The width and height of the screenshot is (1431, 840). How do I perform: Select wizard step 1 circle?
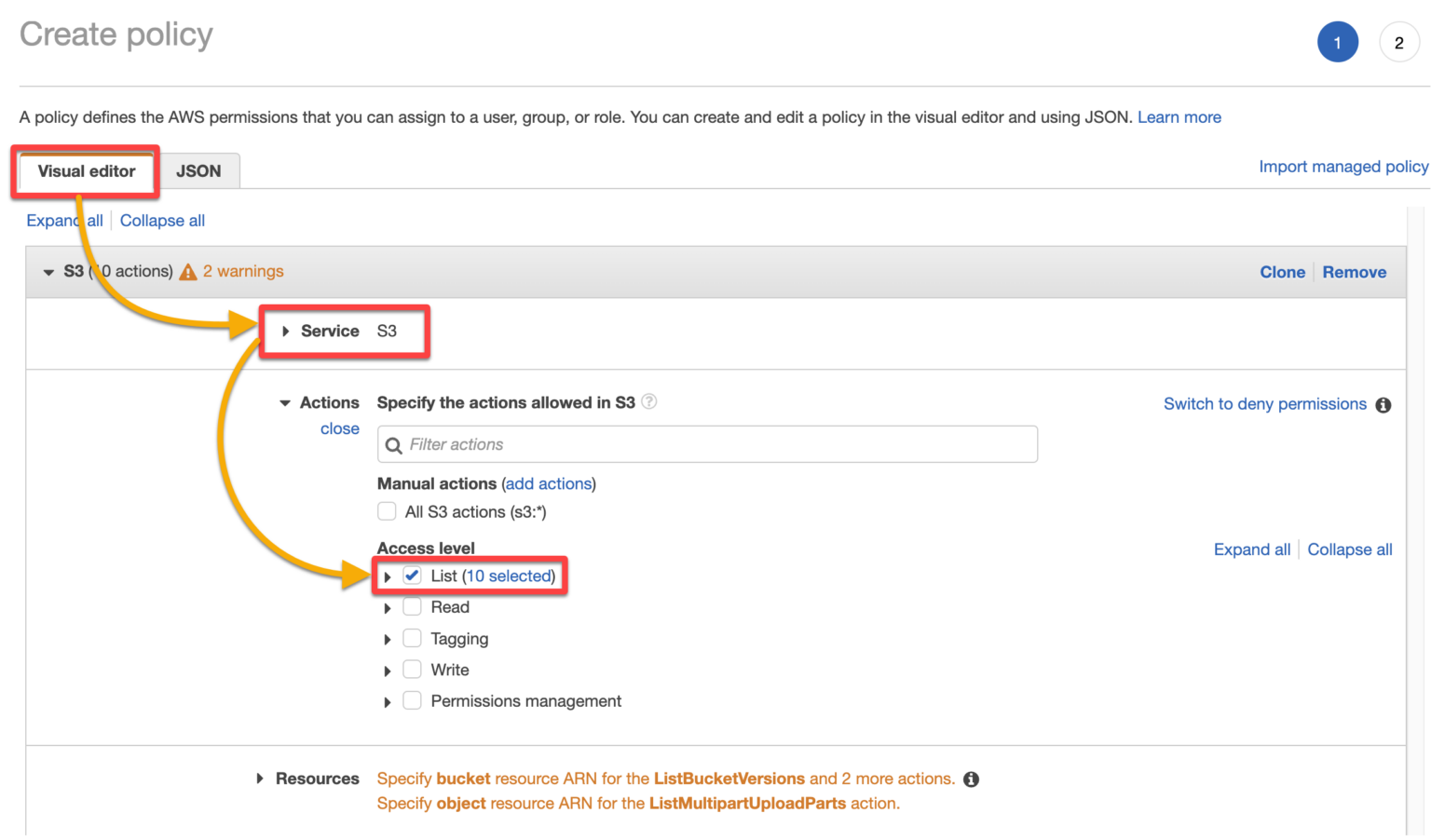coord(1338,41)
